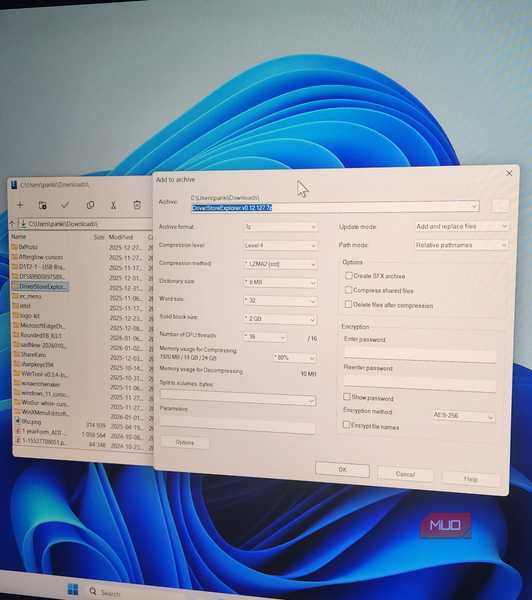
Task: Click the Copy toolbar icon
Action: [90, 205]
